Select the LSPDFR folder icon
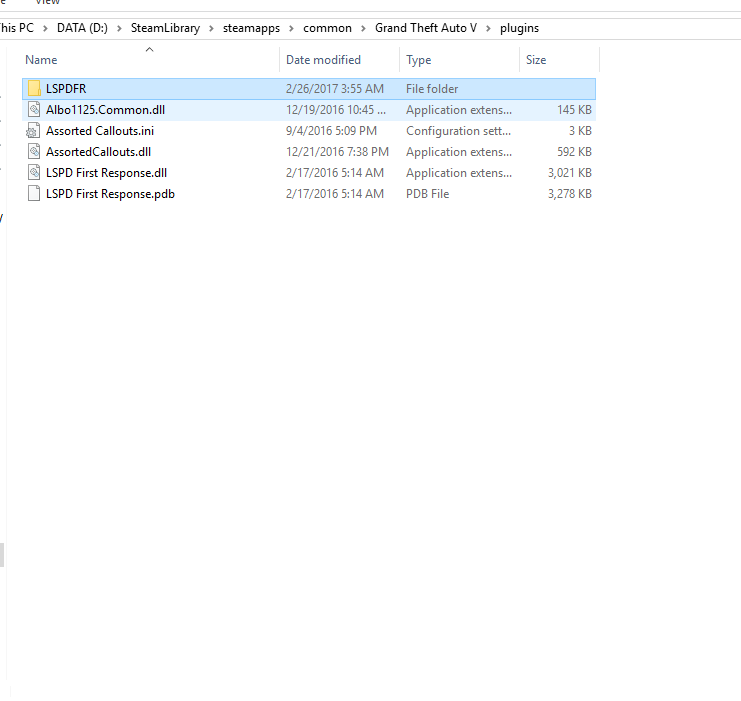741x701 pixels. pos(34,88)
